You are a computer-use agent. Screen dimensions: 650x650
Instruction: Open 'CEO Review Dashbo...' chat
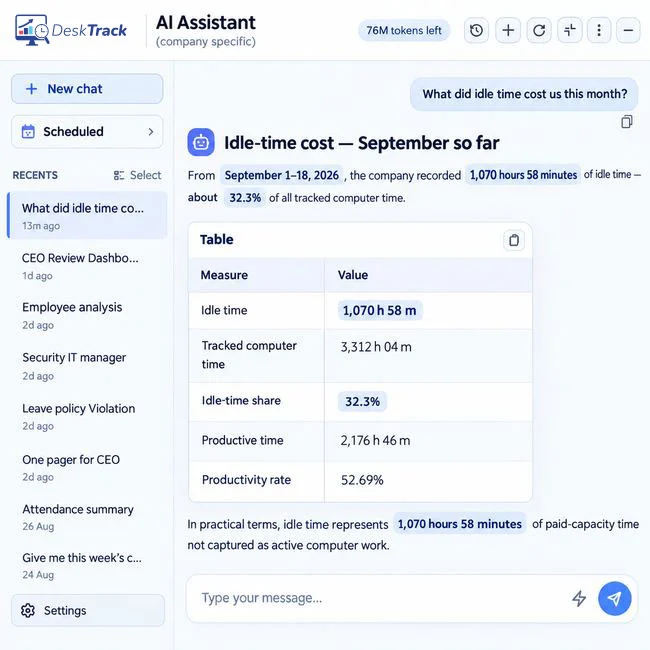pyautogui.click(x=87, y=265)
